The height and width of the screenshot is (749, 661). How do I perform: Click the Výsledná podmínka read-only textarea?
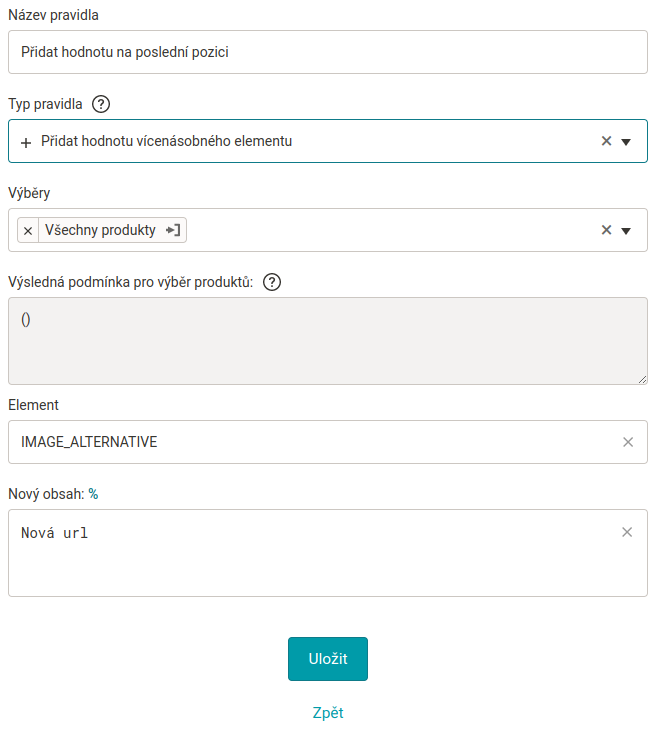328,341
